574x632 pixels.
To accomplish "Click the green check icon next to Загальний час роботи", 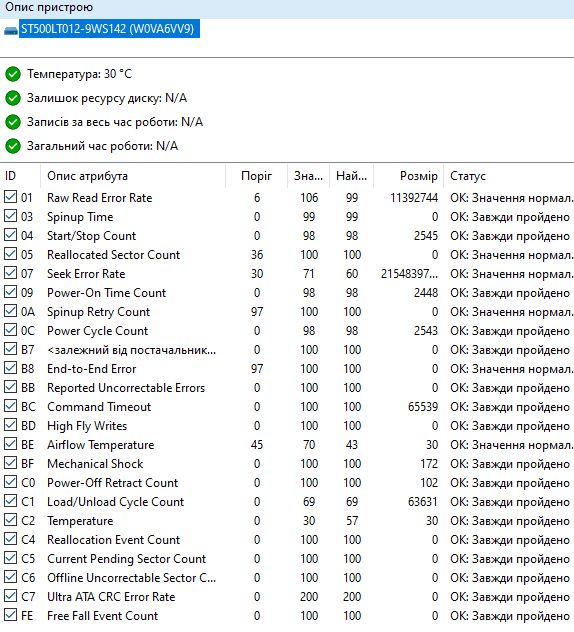I will pyautogui.click(x=13, y=146).
